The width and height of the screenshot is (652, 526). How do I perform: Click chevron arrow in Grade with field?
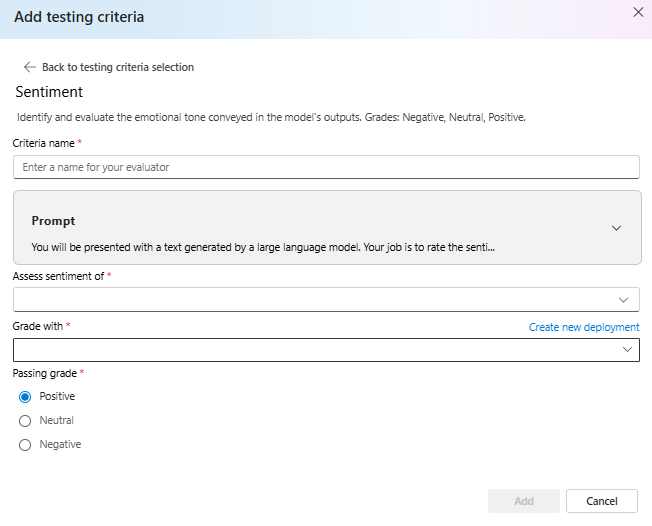[x=627, y=350]
